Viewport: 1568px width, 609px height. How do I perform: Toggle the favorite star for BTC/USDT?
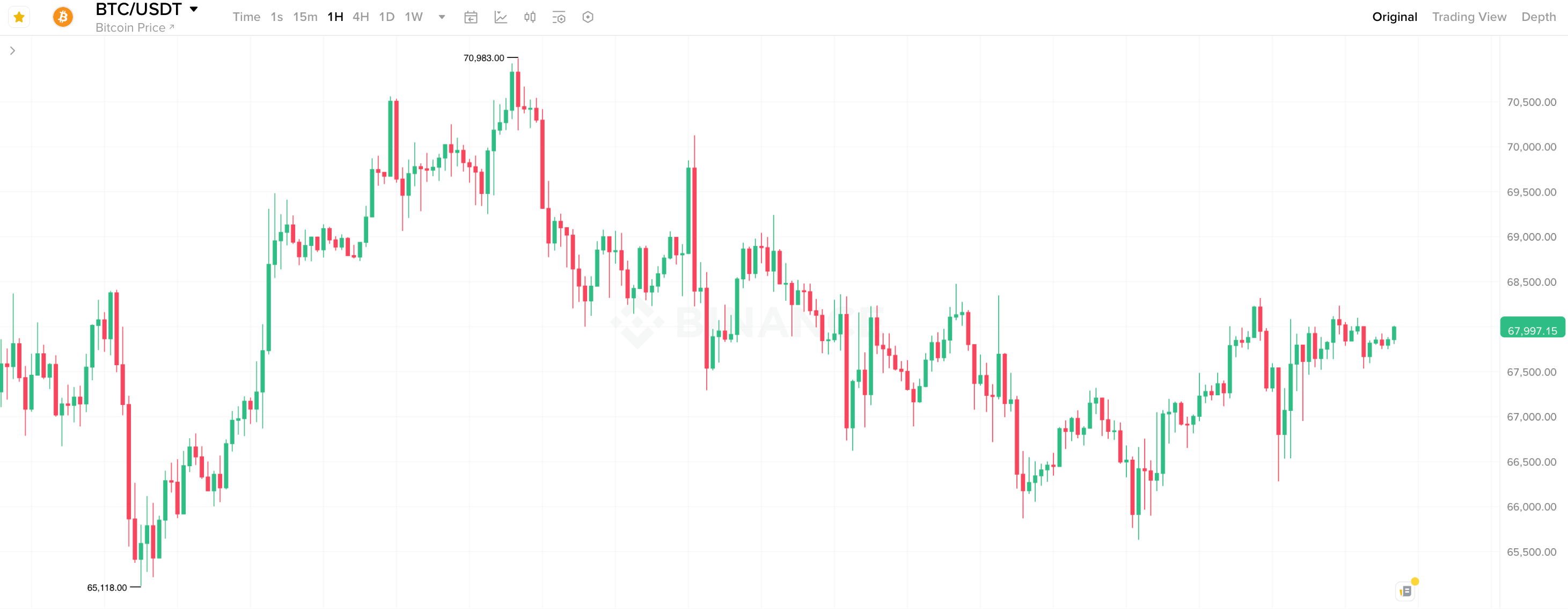tap(19, 17)
